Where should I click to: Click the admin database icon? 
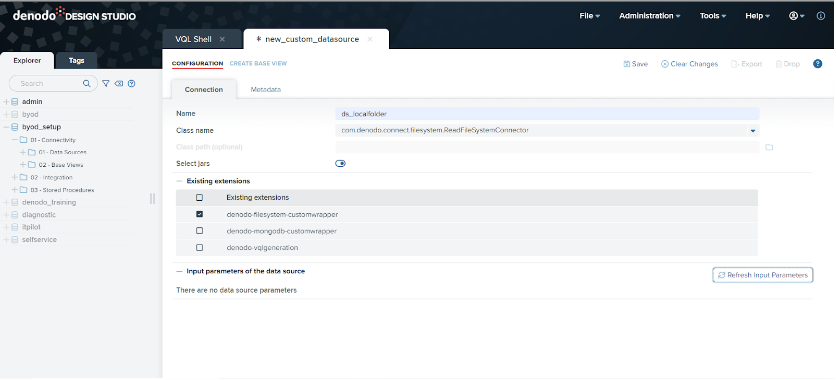pos(15,102)
